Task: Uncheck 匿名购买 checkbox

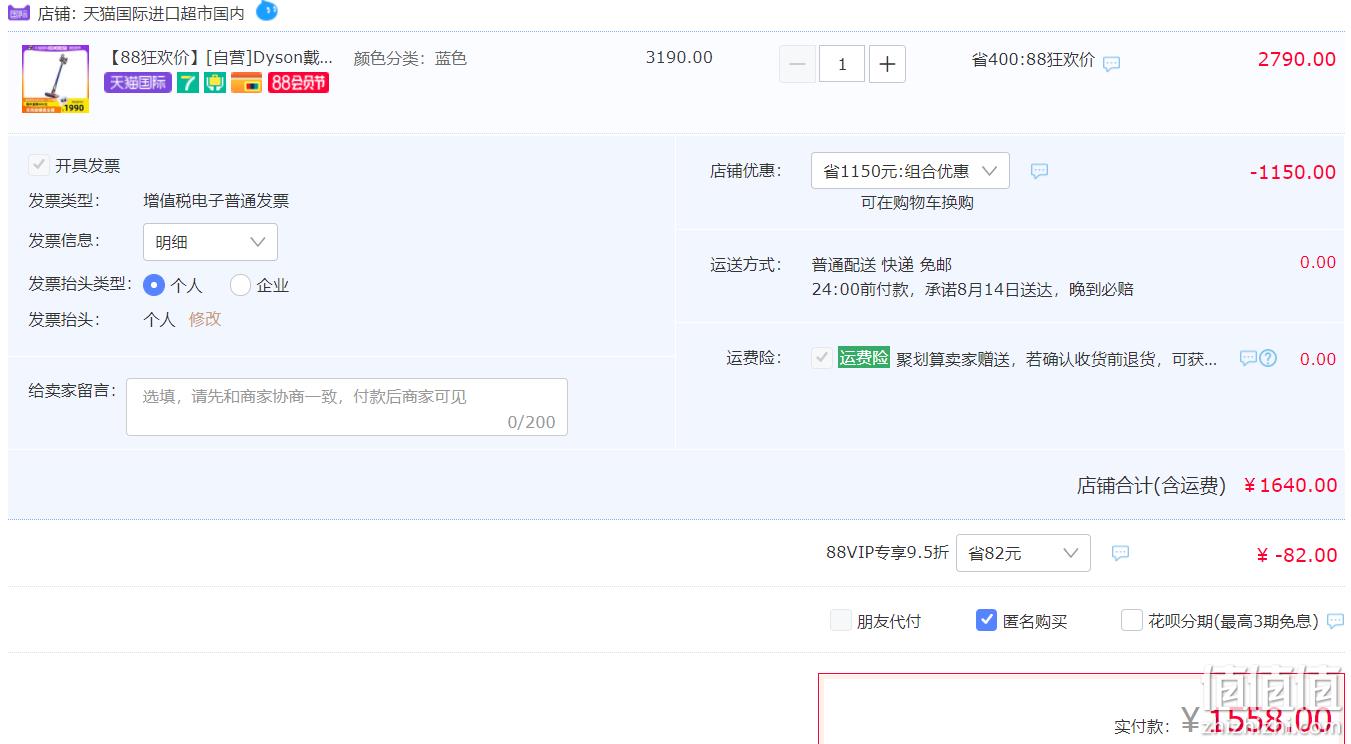Action: point(987,620)
